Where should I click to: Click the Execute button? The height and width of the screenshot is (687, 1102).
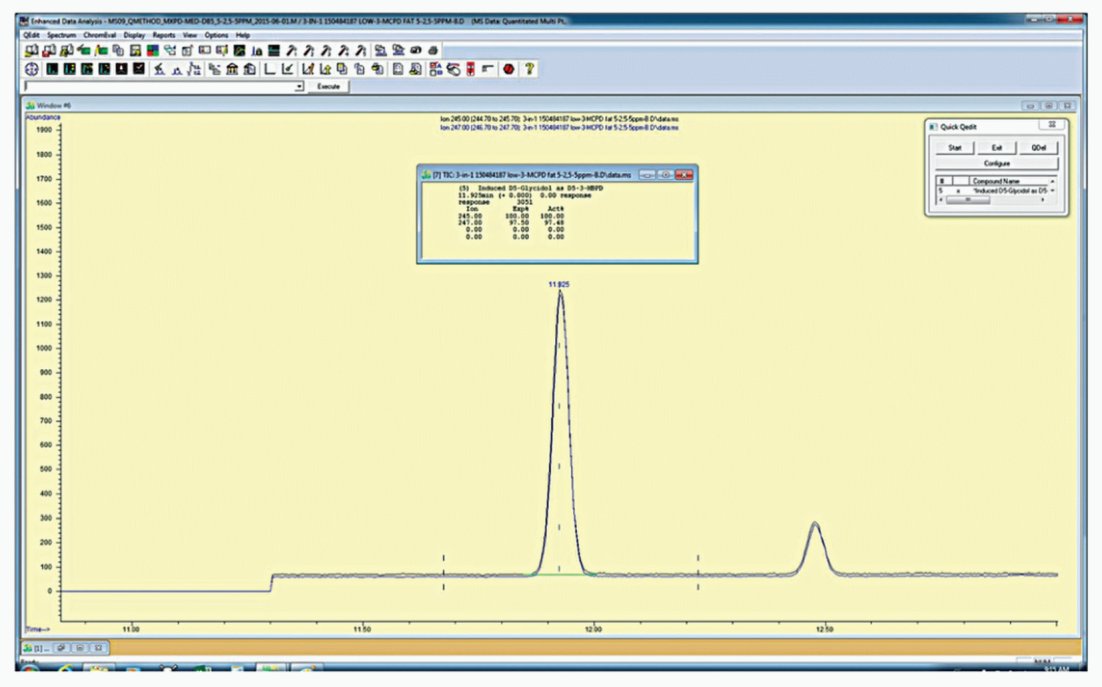pyautogui.click(x=328, y=86)
